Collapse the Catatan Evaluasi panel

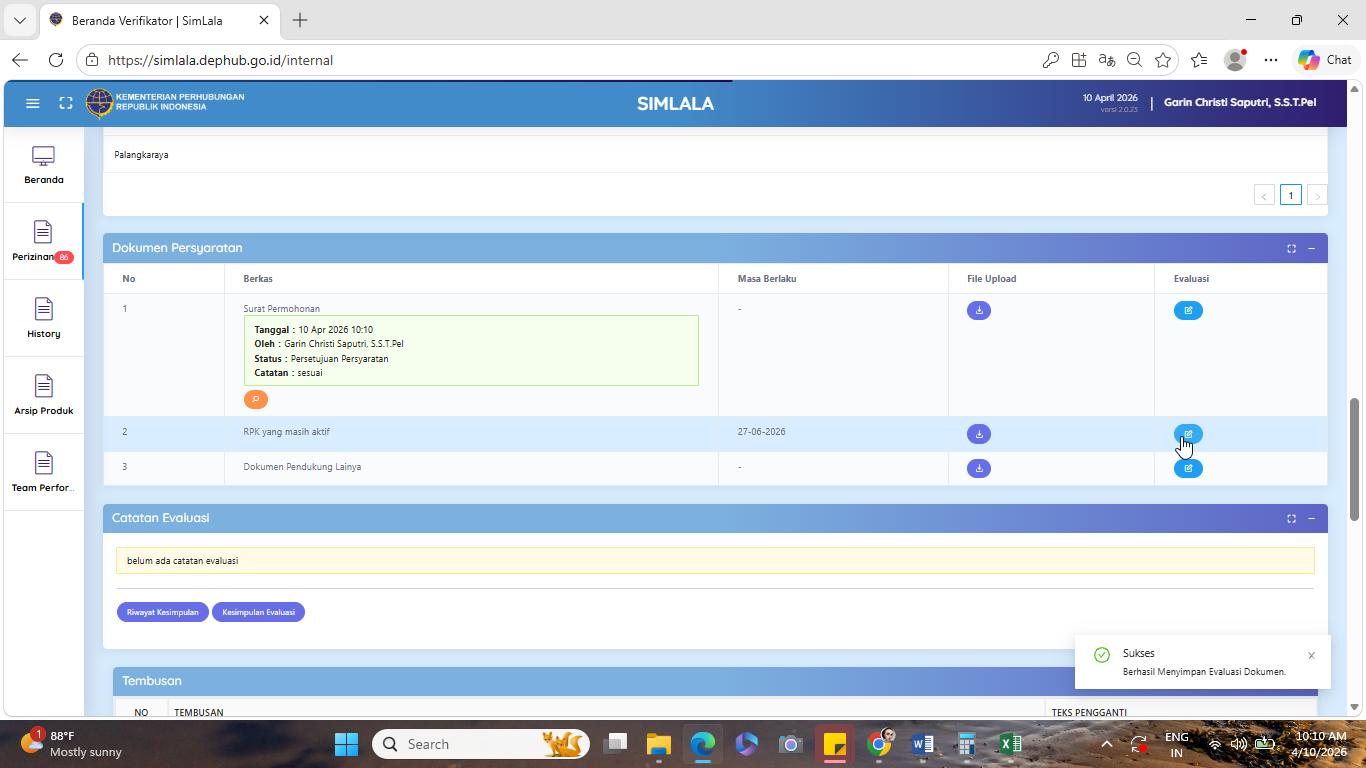(1311, 518)
